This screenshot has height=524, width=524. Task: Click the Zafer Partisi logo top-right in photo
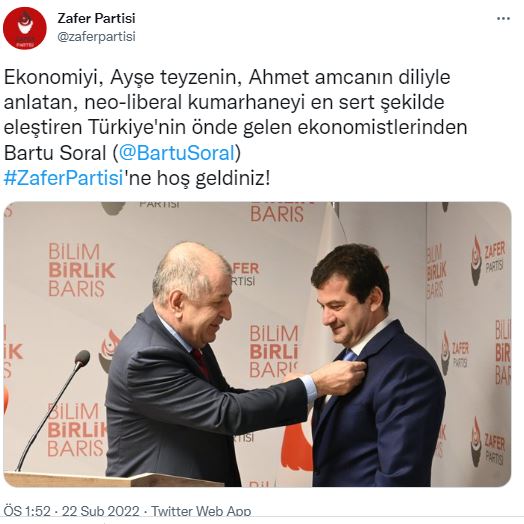pos(488,260)
